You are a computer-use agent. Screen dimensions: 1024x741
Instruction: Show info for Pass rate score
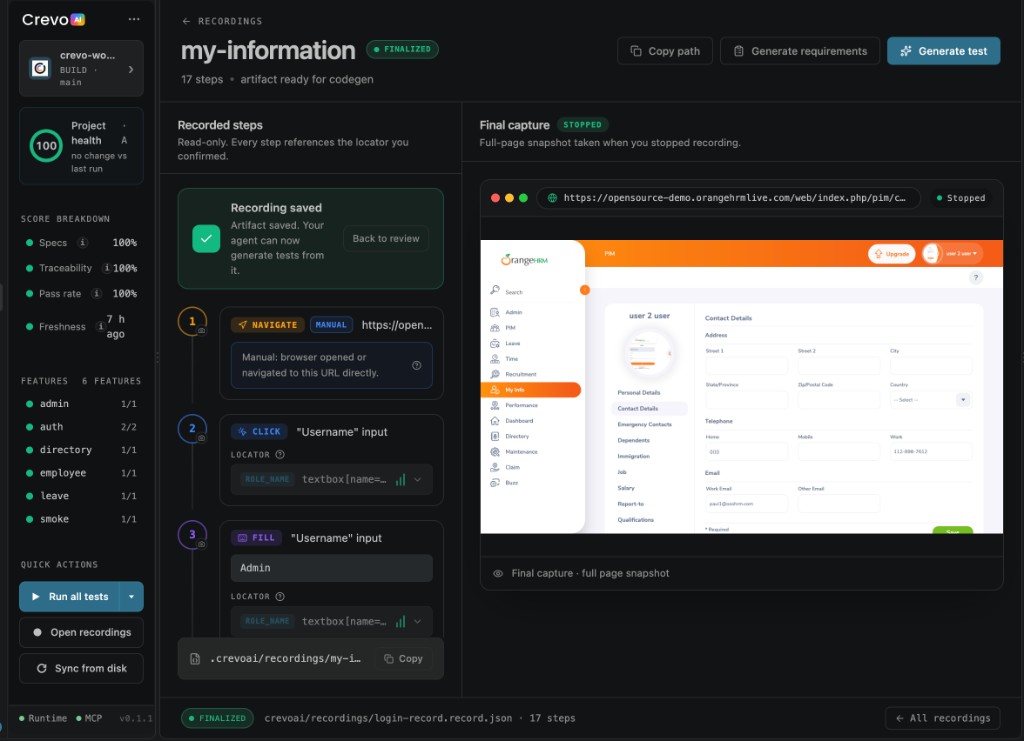96,293
